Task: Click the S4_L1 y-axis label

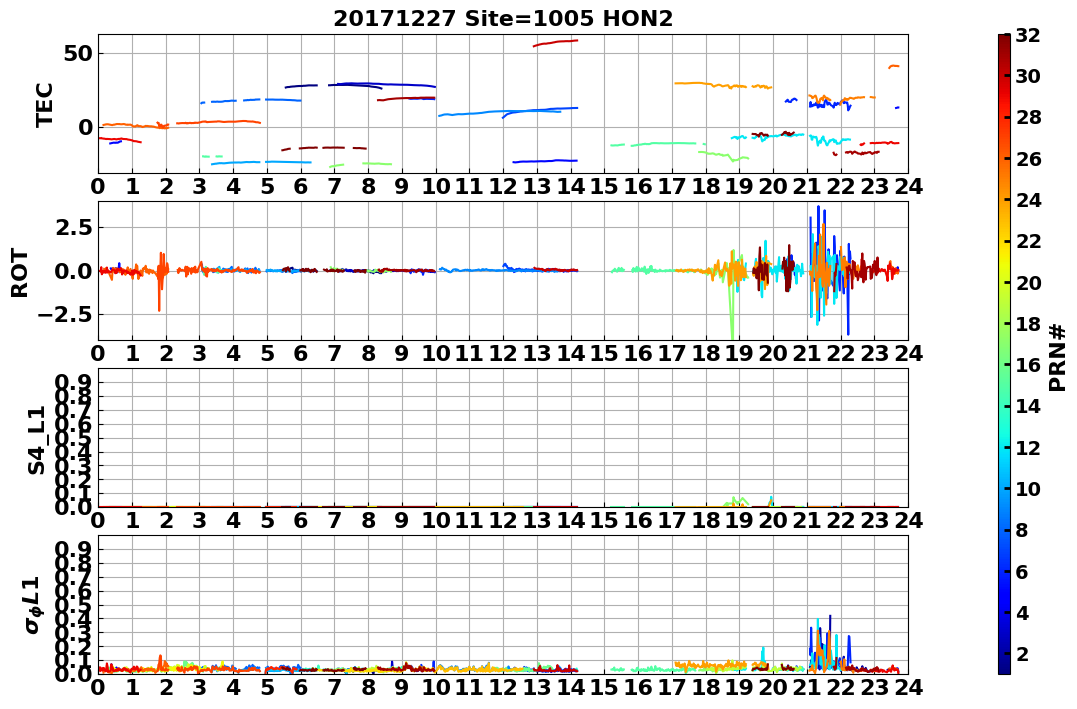Action: [36, 440]
